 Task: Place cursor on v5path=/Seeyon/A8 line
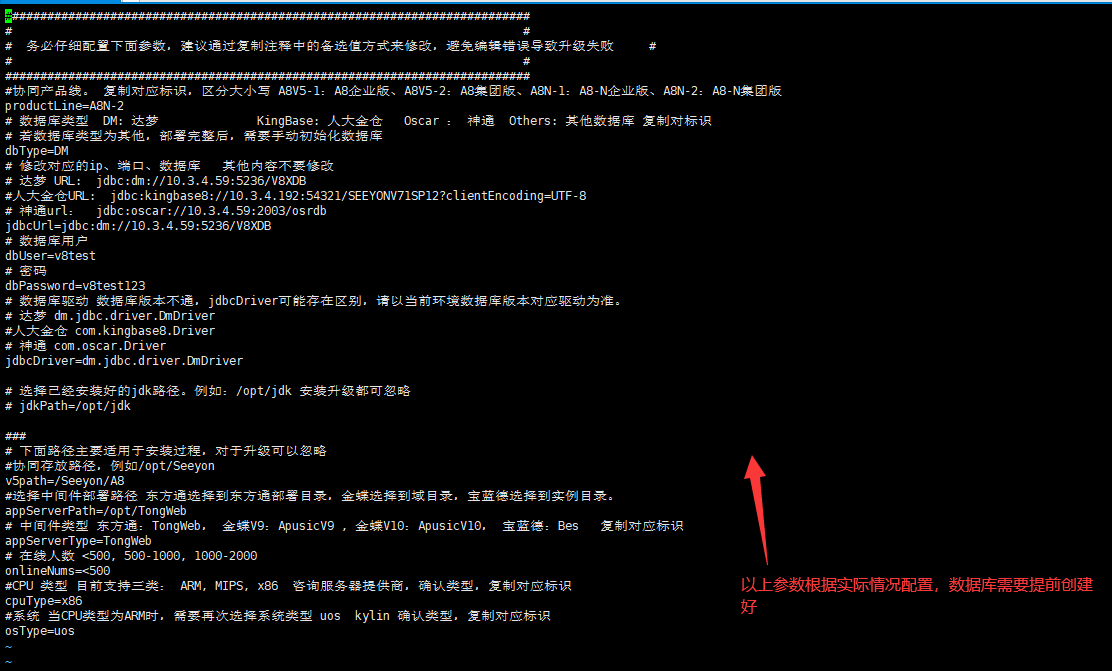pos(65,481)
